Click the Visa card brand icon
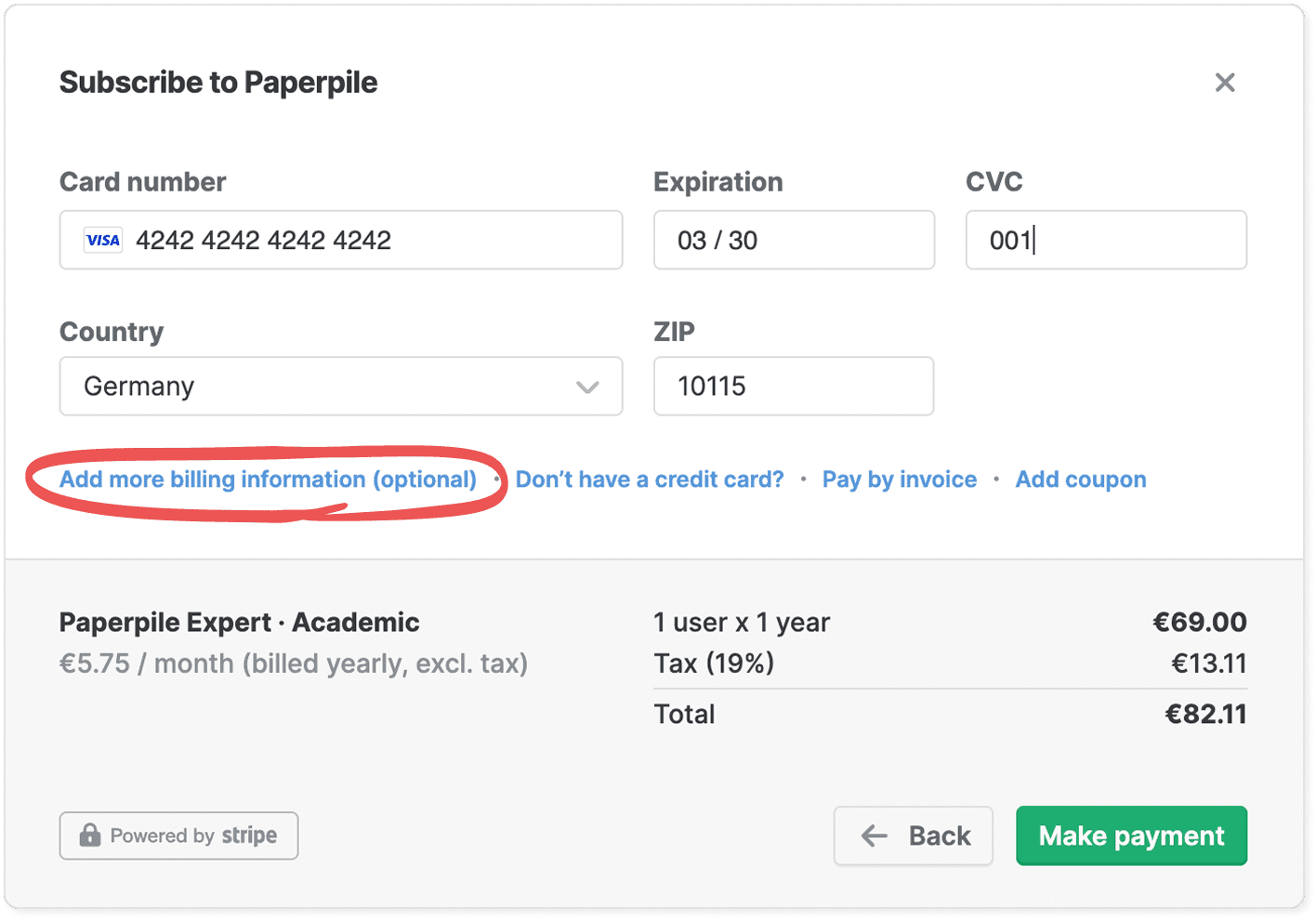Screen dimensions: 1316x920 coord(103,241)
